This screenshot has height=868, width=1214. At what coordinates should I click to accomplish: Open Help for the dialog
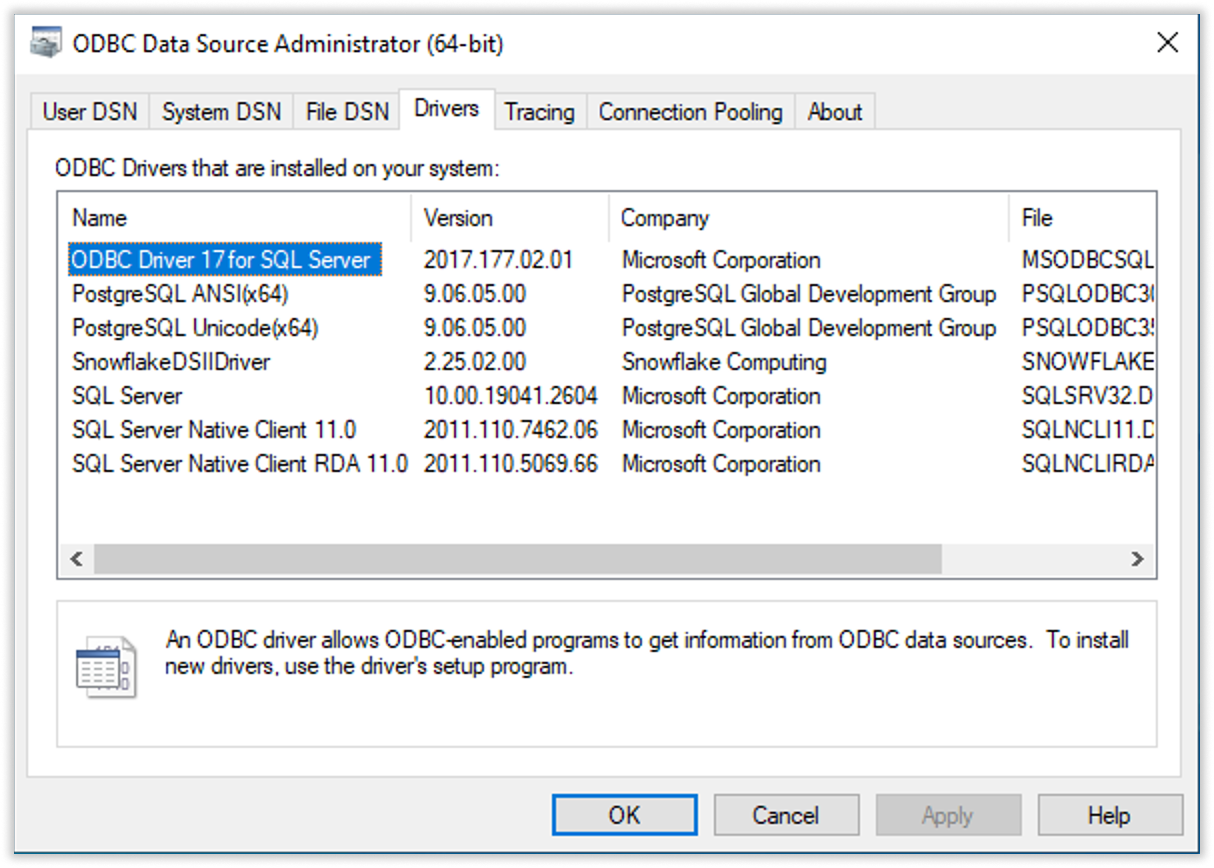(x=1110, y=815)
